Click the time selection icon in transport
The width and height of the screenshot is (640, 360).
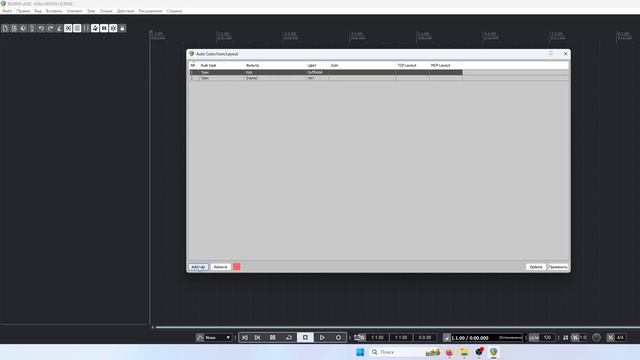(x=359, y=338)
